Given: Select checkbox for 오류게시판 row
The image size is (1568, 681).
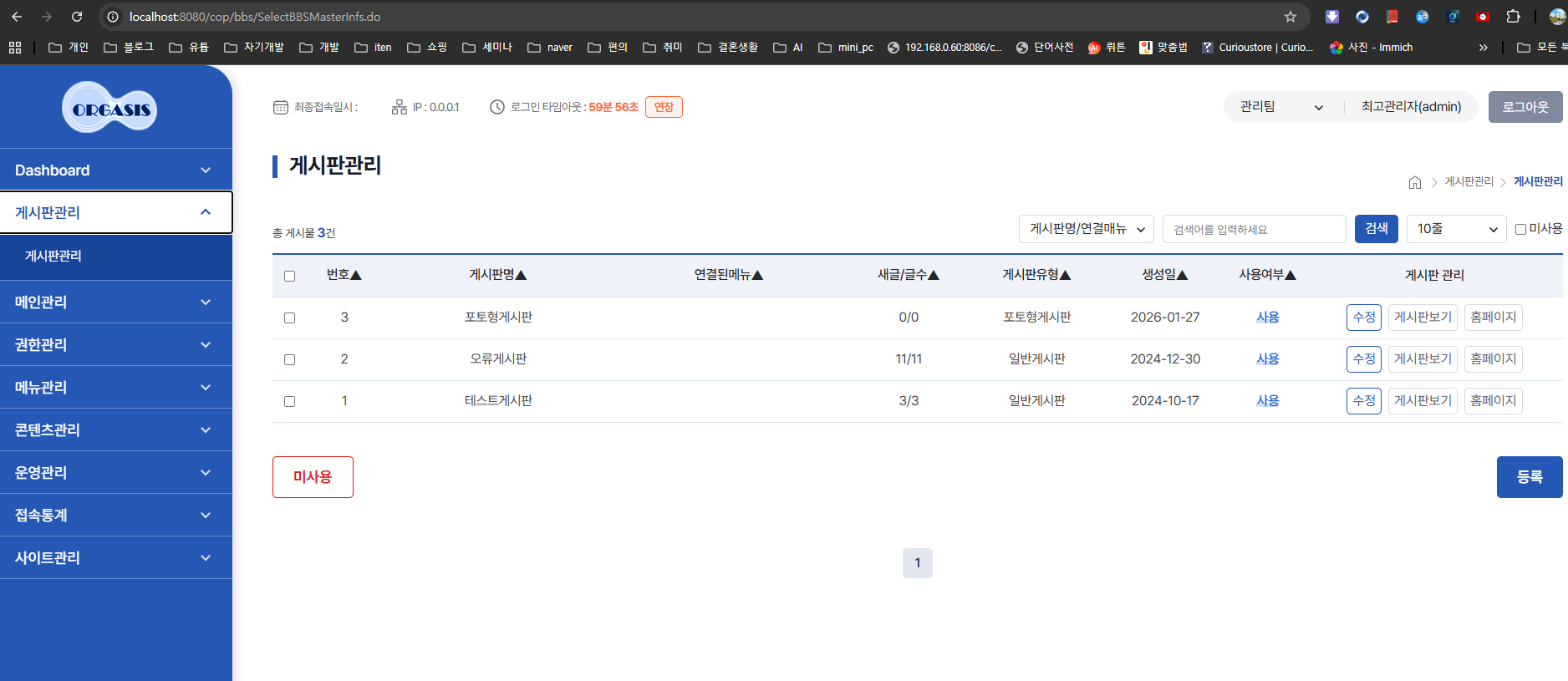Looking at the screenshot, I should 289,359.
